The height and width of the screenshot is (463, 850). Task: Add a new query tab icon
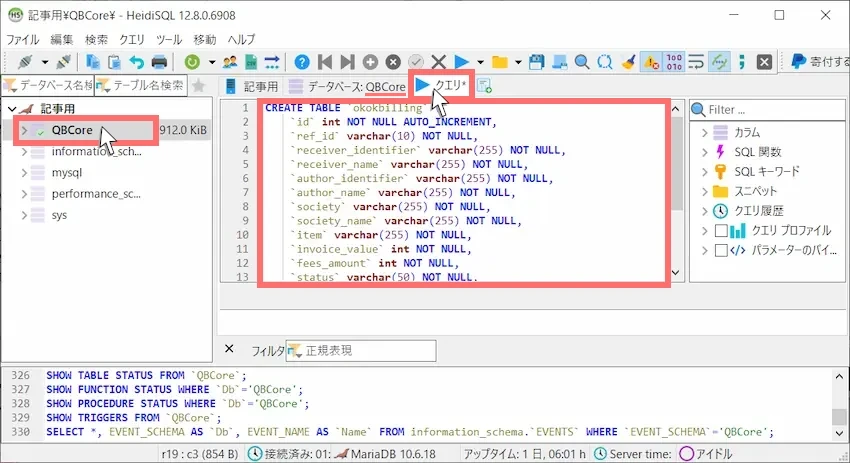click(484, 86)
